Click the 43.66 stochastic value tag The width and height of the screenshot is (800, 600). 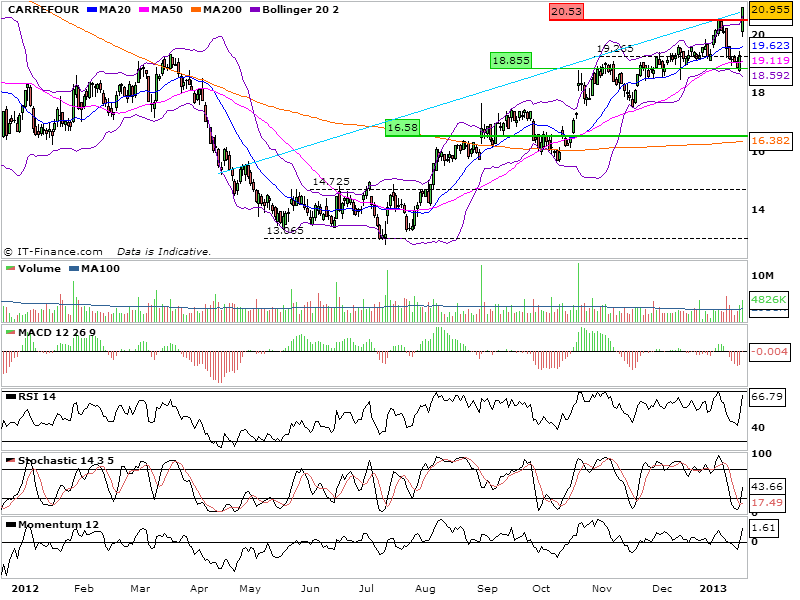click(x=767, y=486)
